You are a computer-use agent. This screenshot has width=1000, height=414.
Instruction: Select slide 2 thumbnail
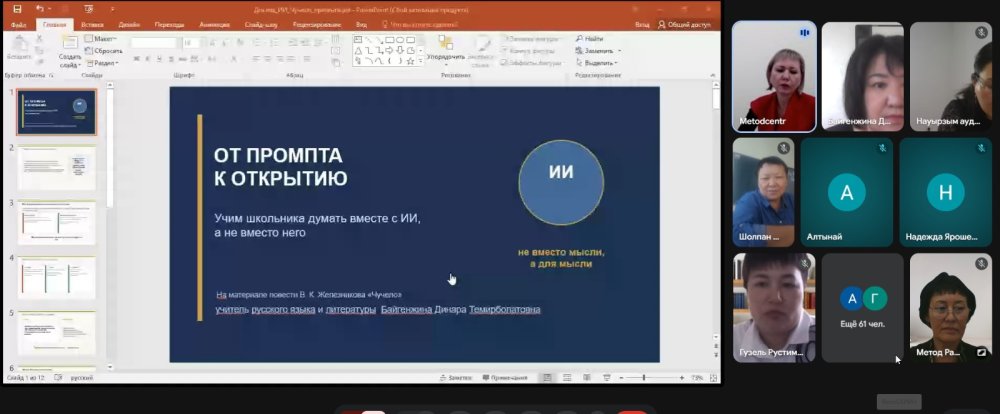tap(56, 168)
